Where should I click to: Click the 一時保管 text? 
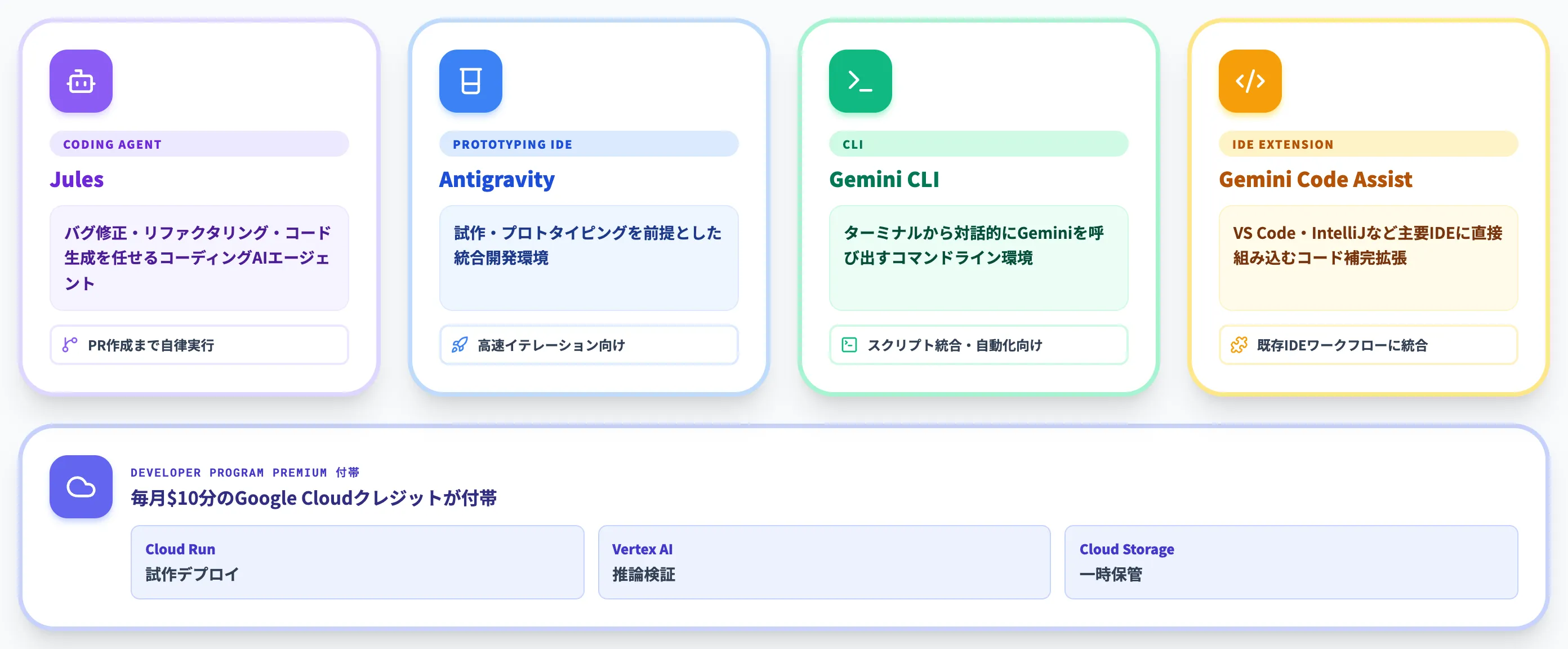click(1110, 574)
